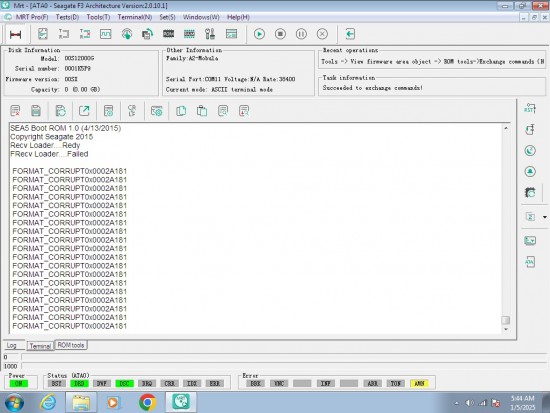Image resolution: width=550 pixels, height=413 pixels.
Task: Click the RST reset icon in right sidebar
Action: [x=530, y=108]
